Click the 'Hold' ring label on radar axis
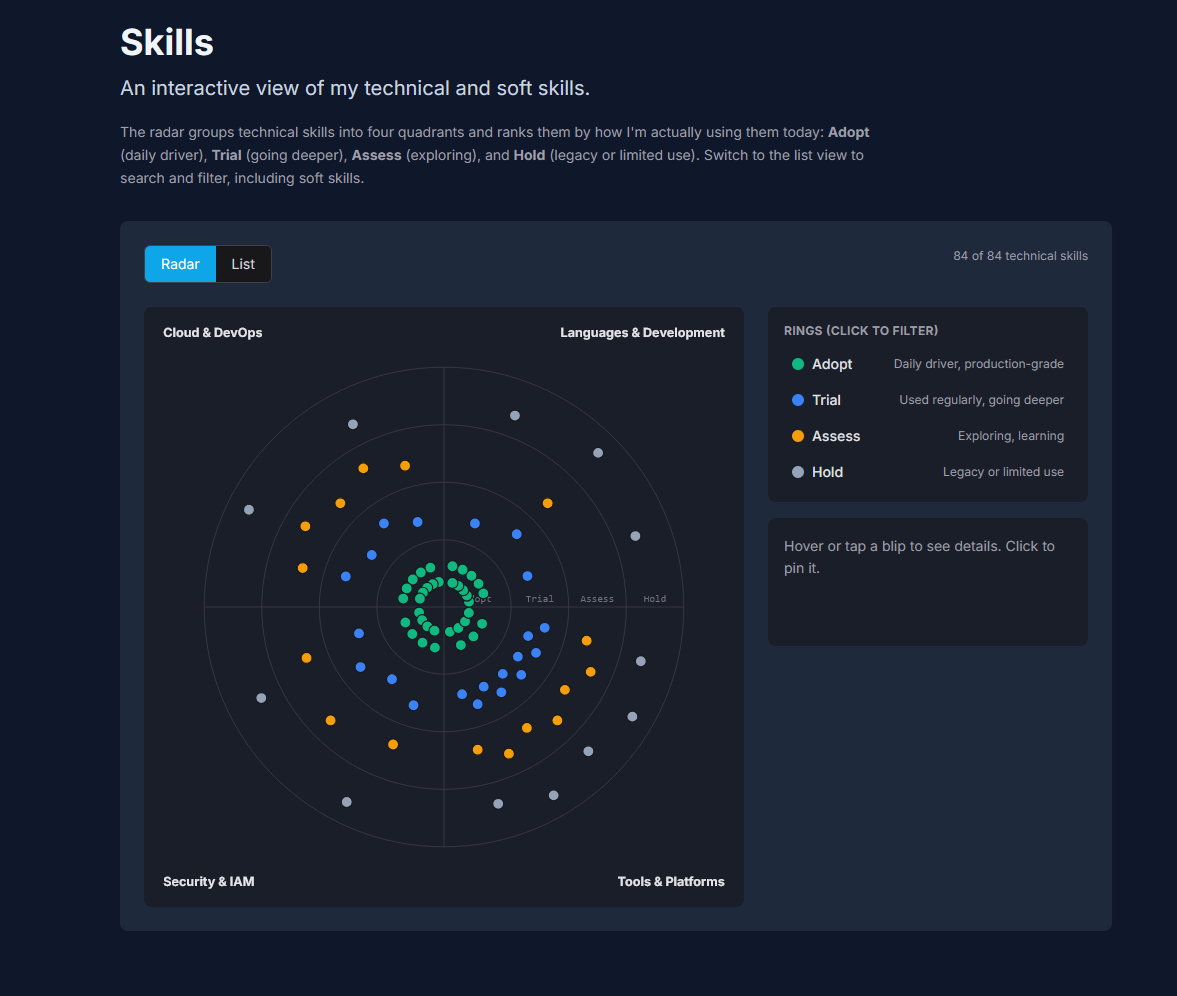1177x996 pixels. pos(655,599)
